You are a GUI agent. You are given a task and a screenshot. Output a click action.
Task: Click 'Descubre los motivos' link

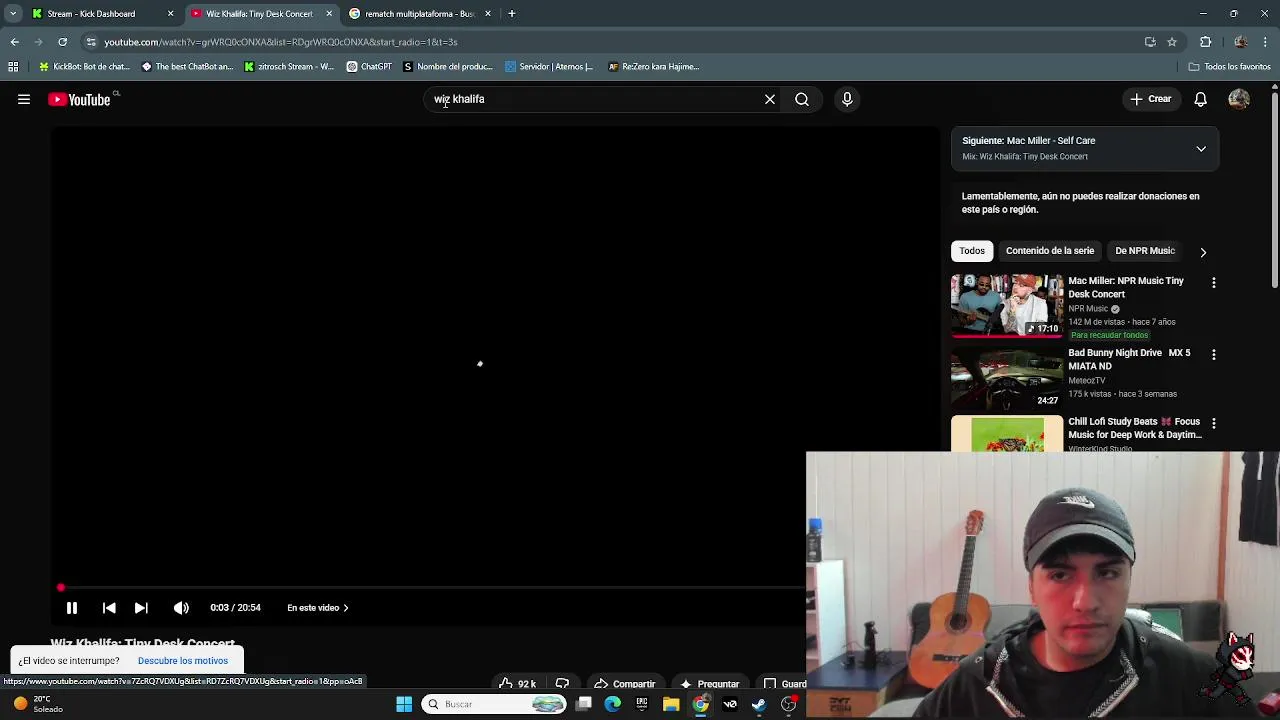tap(183, 661)
